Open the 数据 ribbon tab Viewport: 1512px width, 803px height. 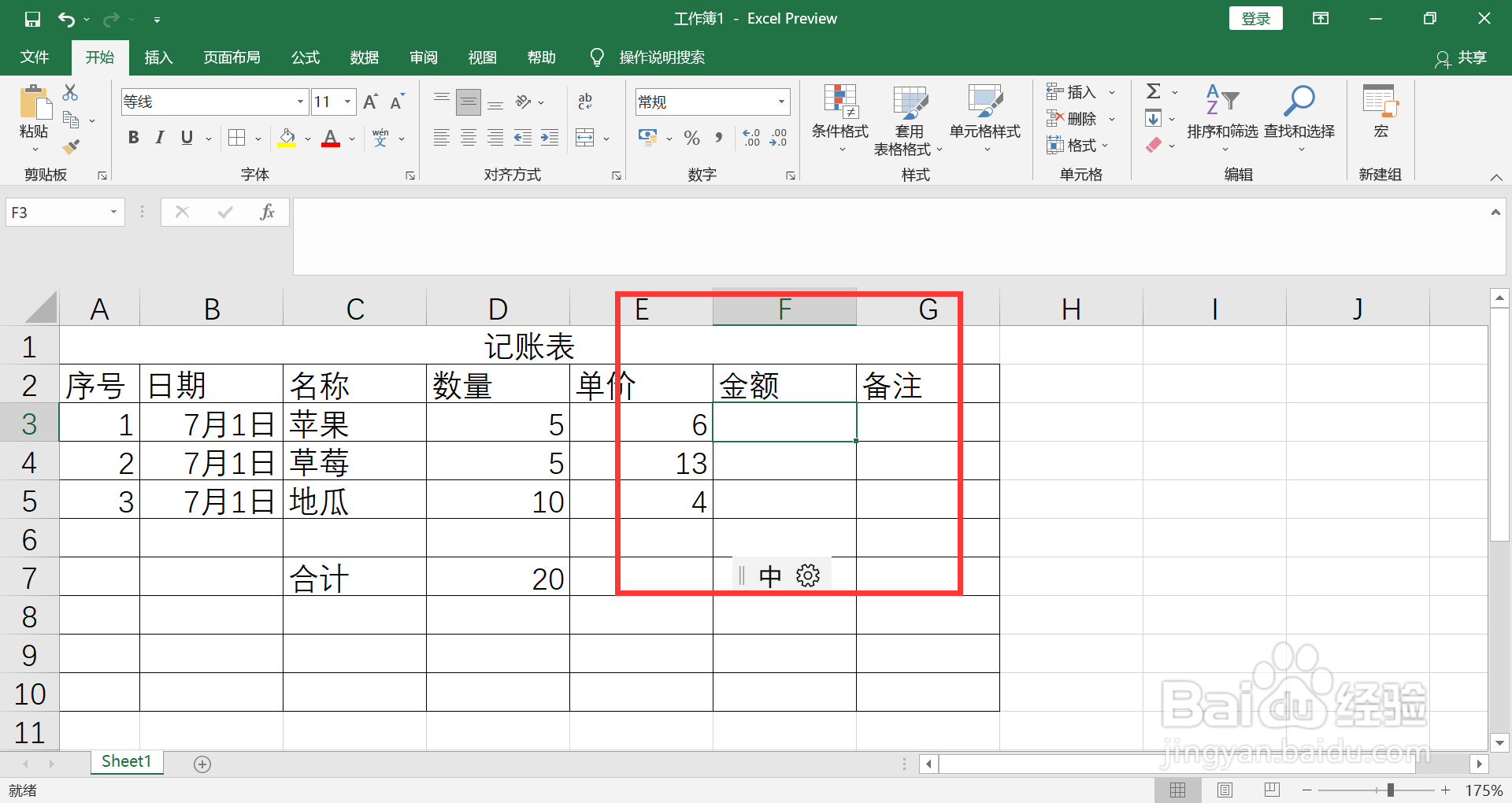(x=363, y=57)
